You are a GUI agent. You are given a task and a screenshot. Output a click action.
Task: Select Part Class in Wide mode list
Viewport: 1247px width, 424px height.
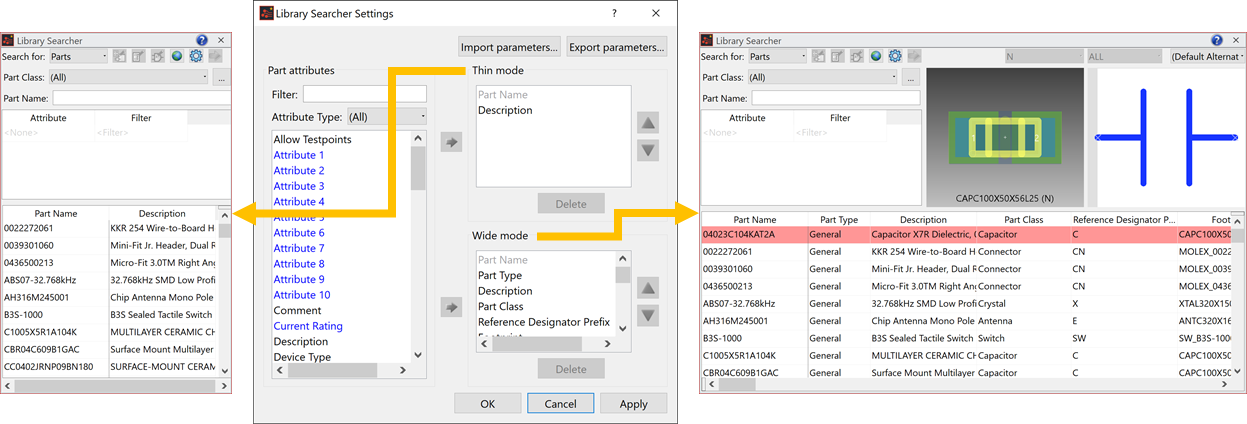click(x=500, y=306)
